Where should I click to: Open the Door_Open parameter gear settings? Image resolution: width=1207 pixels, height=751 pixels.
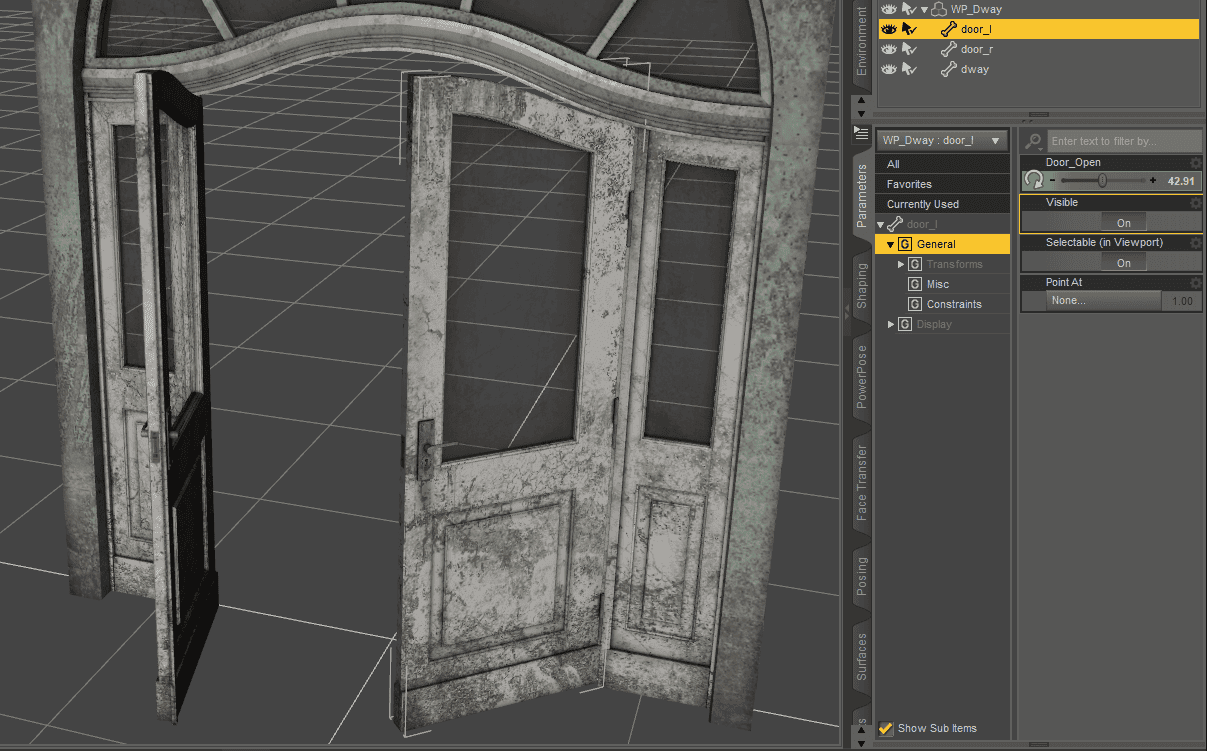coord(1196,161)
